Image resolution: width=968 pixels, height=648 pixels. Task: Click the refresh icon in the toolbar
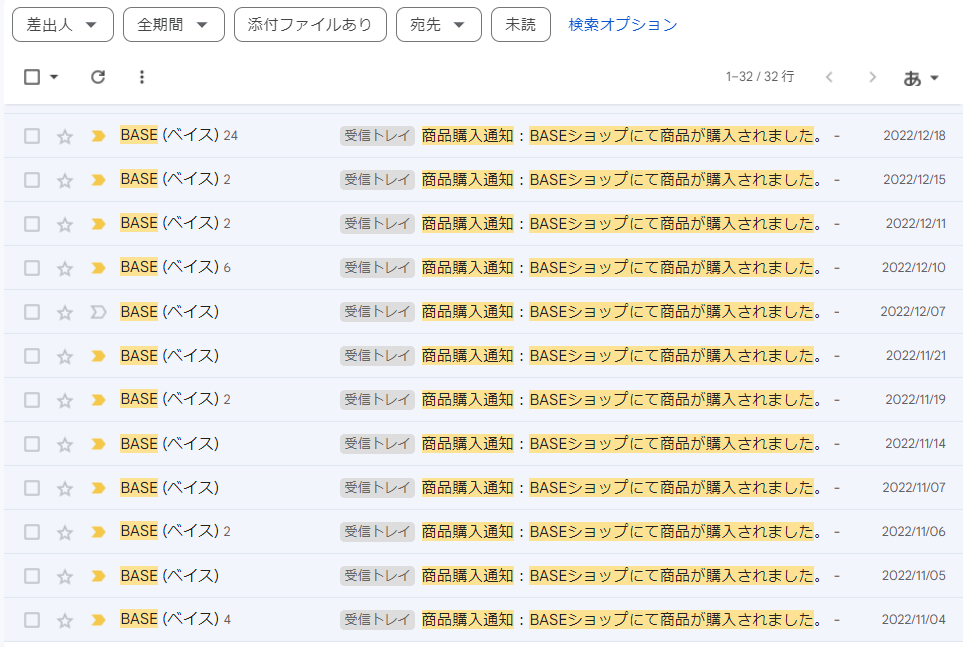click(98, 77)
